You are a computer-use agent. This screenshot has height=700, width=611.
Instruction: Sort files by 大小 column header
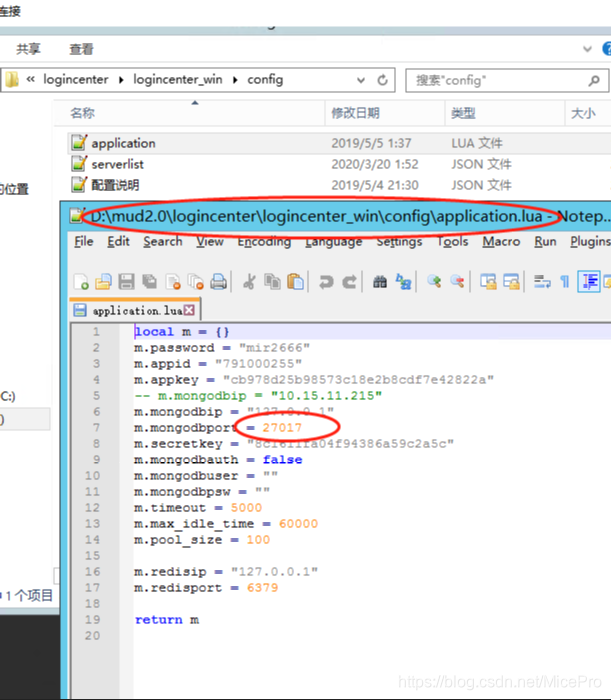[x=588, y=113]
